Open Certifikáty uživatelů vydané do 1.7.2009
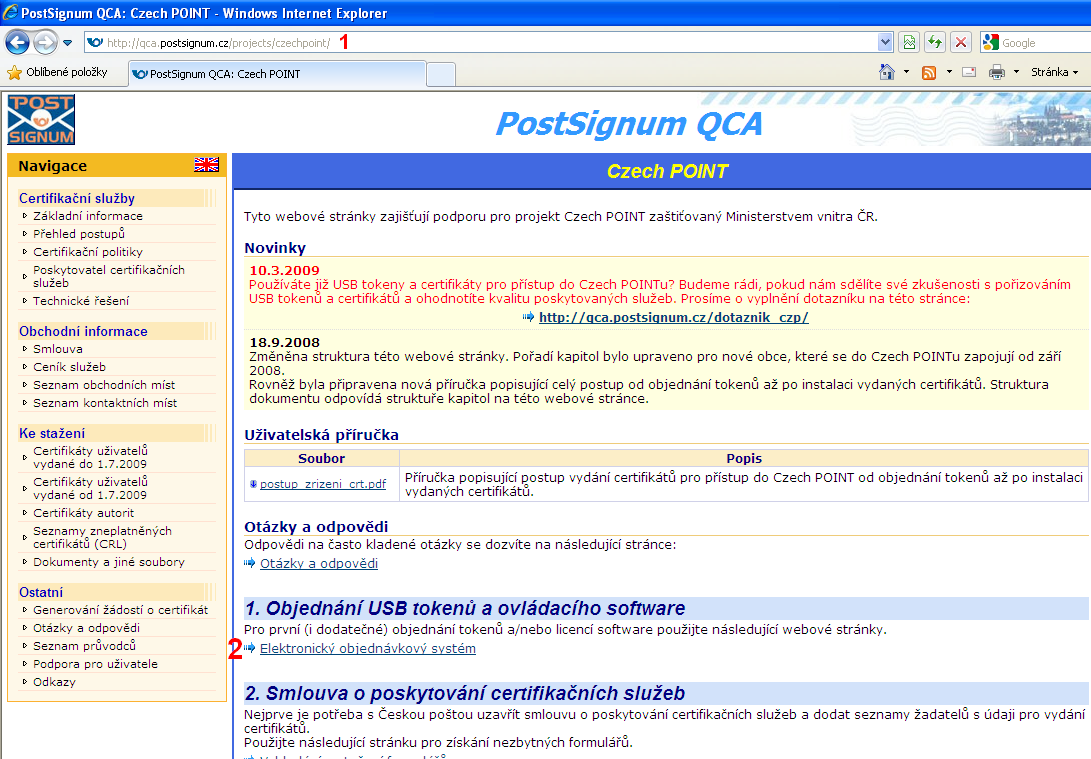The height and width of the screenshot is (759, 1091). (90, 457)
